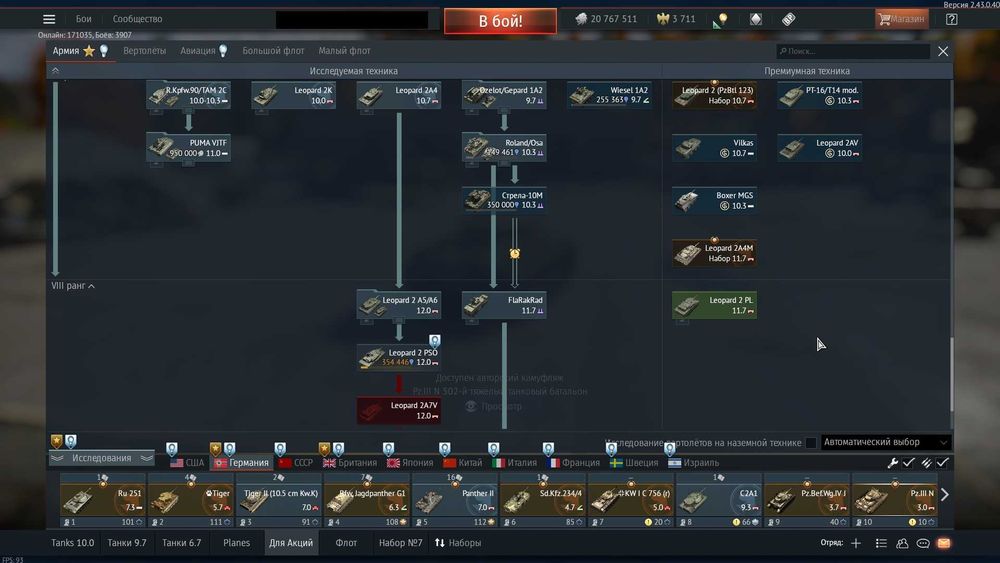Select the Флот preset
This screenshot has height=563, width=1000.
pyautogui.click(x=346, y=543)
